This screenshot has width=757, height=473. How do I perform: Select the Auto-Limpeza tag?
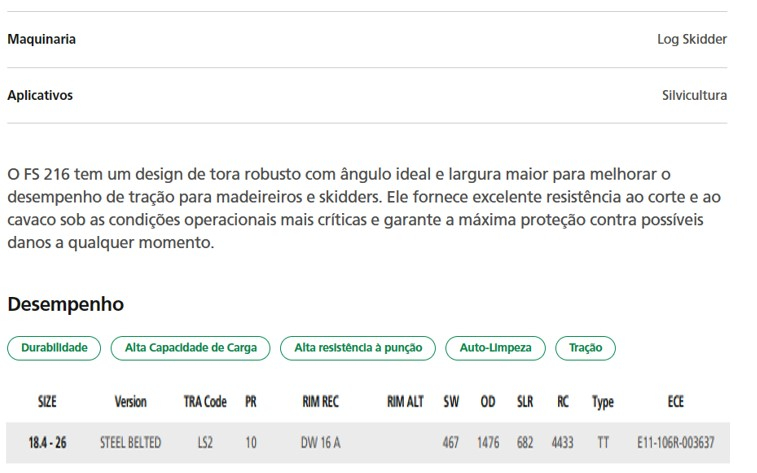pos(495,348)
